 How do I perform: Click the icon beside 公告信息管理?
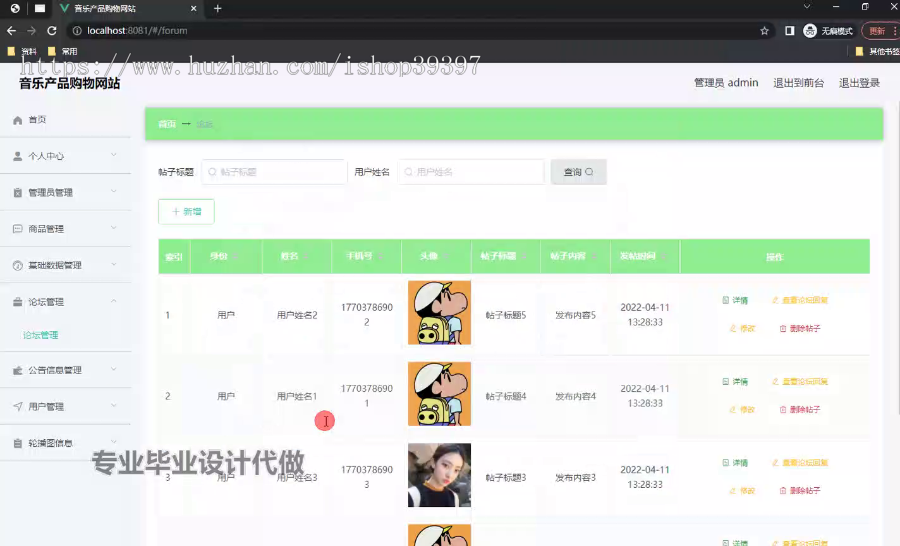click(x=18, y=370)
